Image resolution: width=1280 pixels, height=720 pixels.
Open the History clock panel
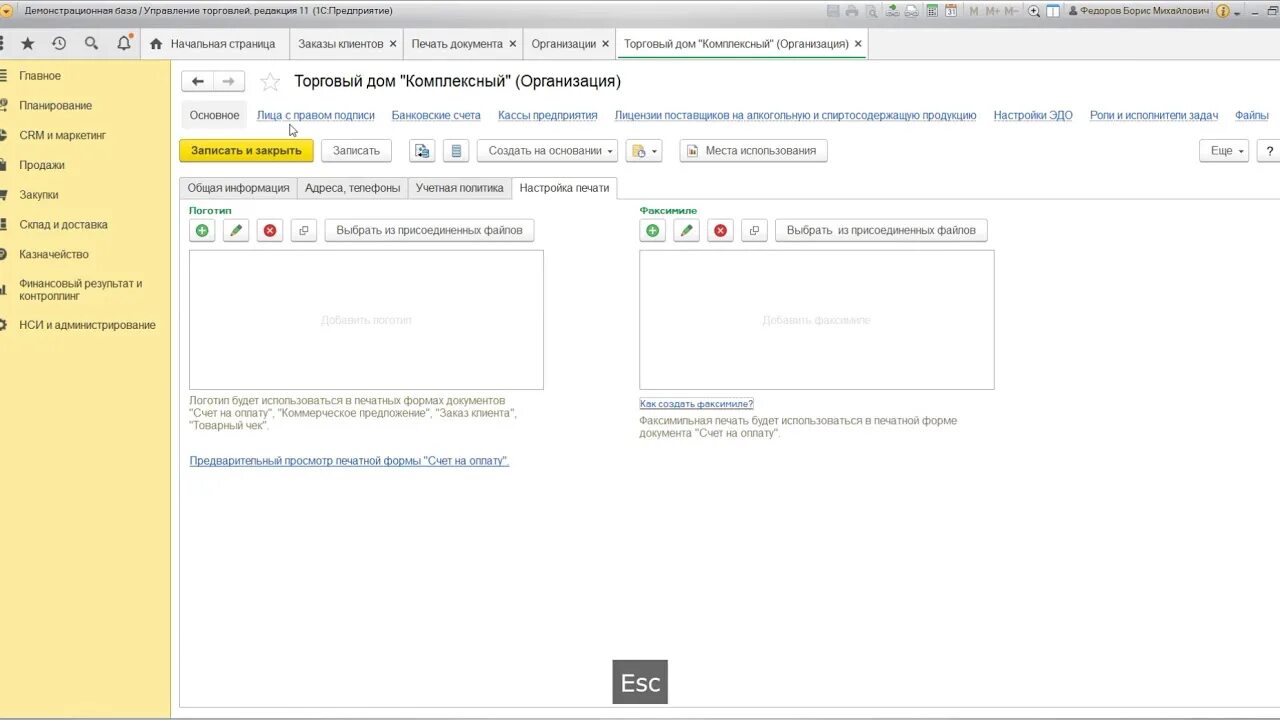[x=59, y=44]
